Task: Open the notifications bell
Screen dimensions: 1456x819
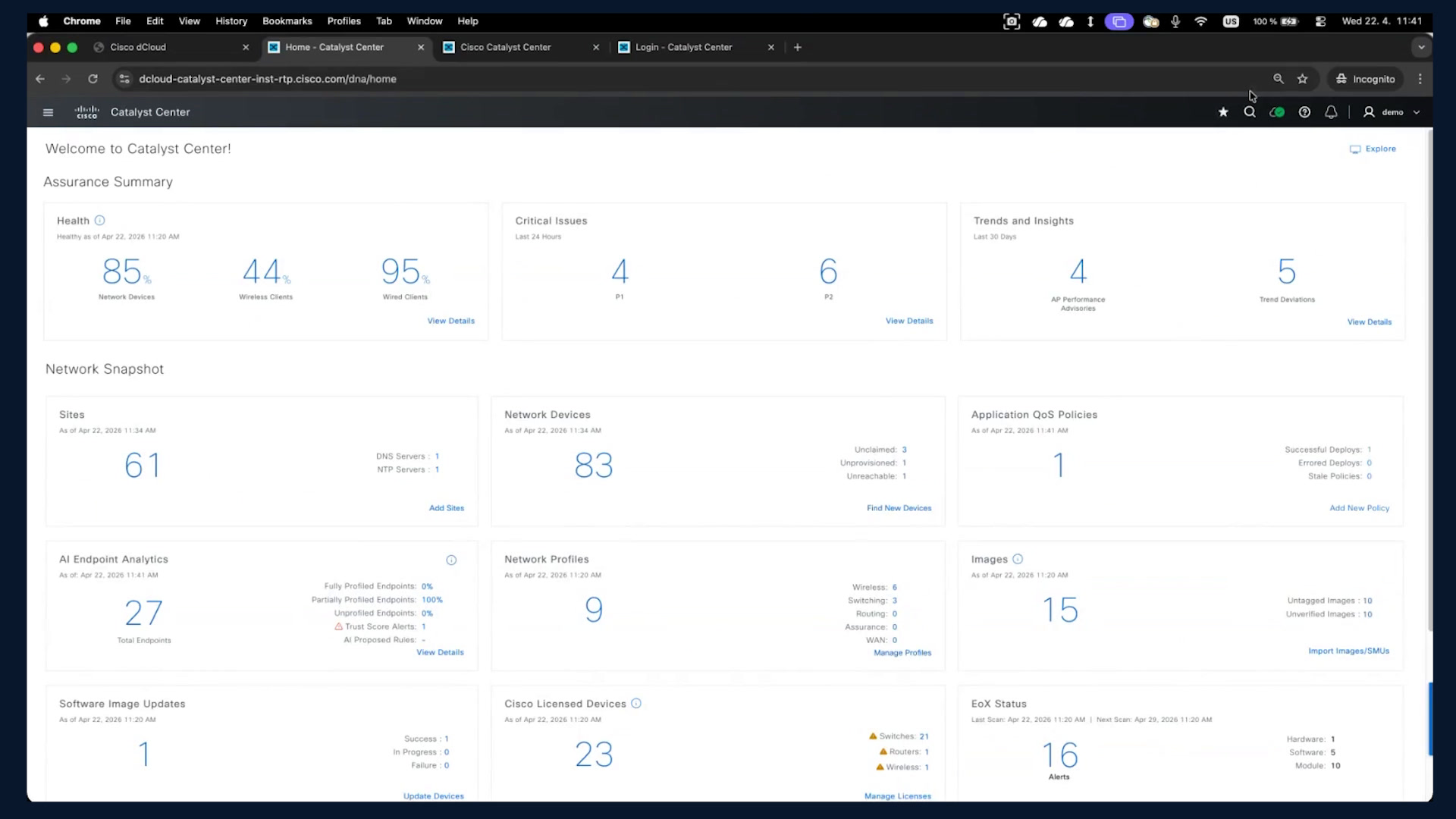Action: pyautogui.click(x=1331, y=112)
